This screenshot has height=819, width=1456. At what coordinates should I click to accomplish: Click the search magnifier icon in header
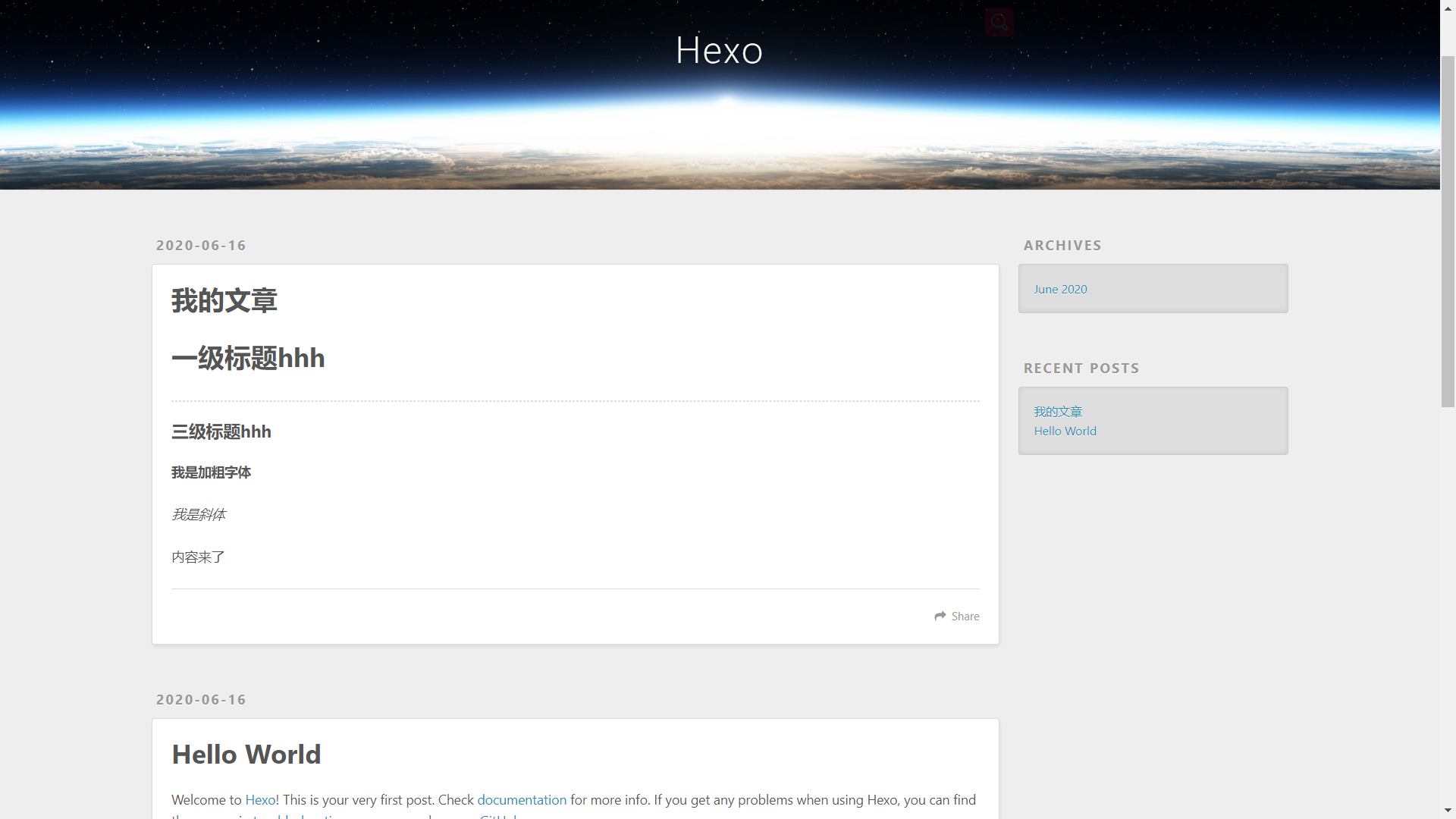click(999, 22)
